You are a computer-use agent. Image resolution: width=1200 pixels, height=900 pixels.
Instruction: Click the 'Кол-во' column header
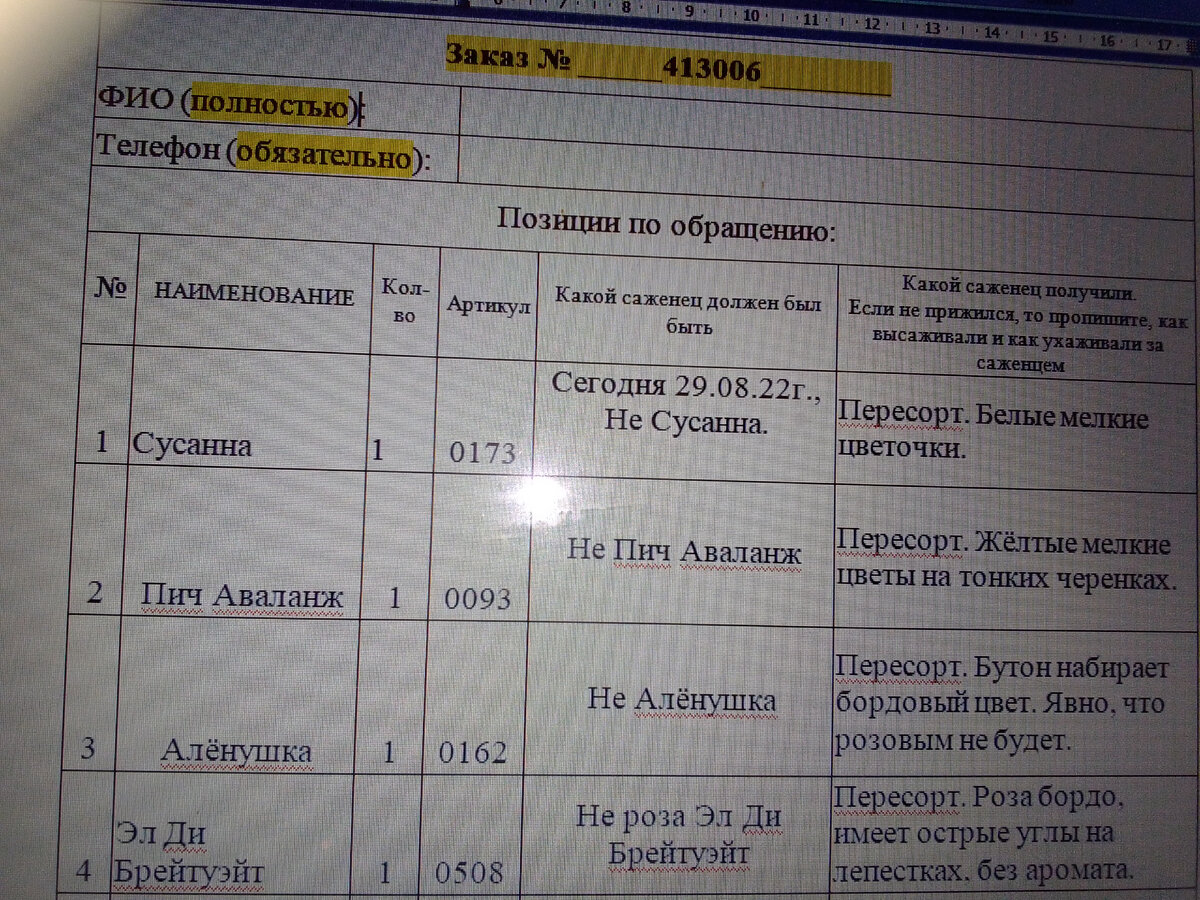click(404, 300)
